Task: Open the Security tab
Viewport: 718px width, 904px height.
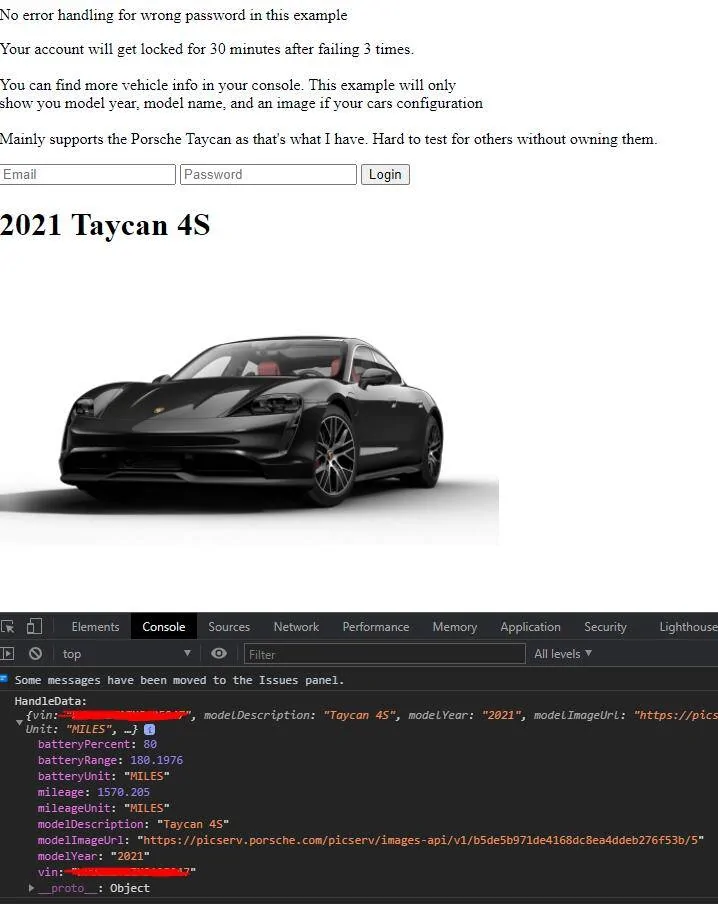Action: pos(605,627)
